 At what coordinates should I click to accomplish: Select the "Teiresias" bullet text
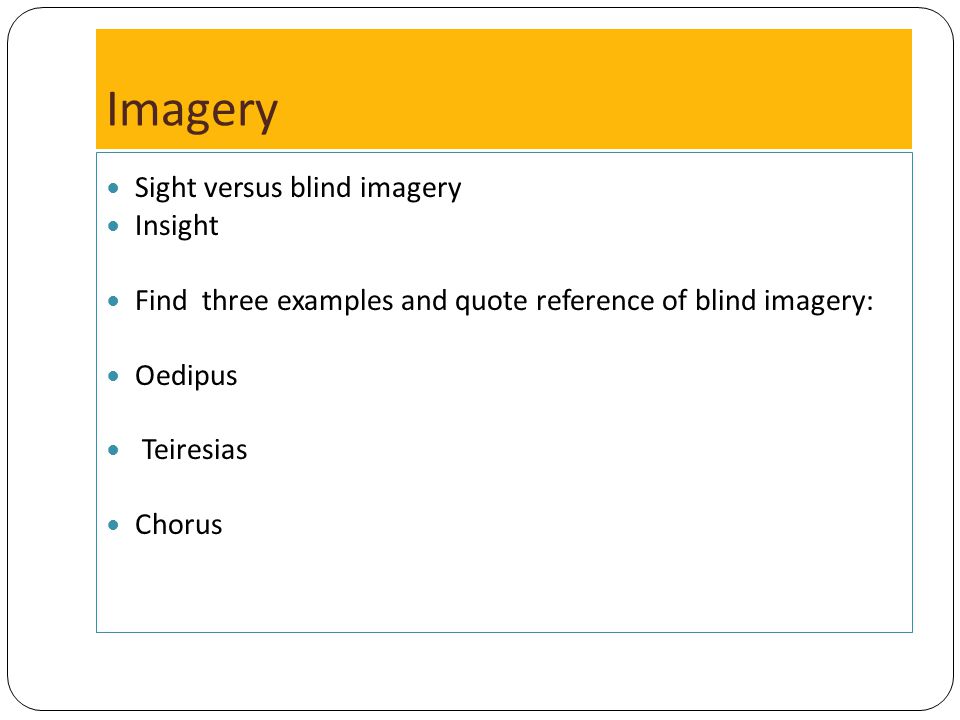(x=195, y=450)
